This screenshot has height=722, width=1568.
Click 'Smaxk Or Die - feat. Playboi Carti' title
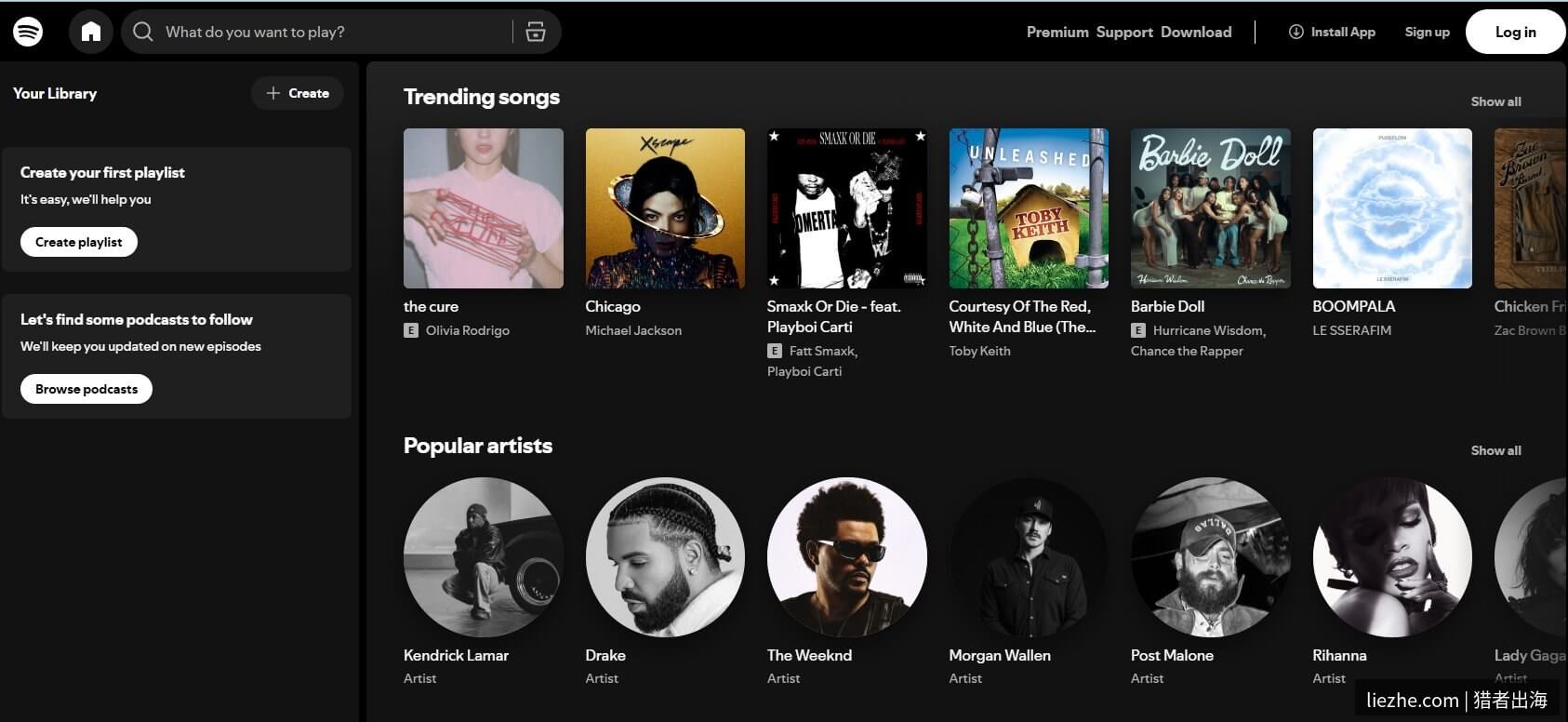(x=834, y=316)
